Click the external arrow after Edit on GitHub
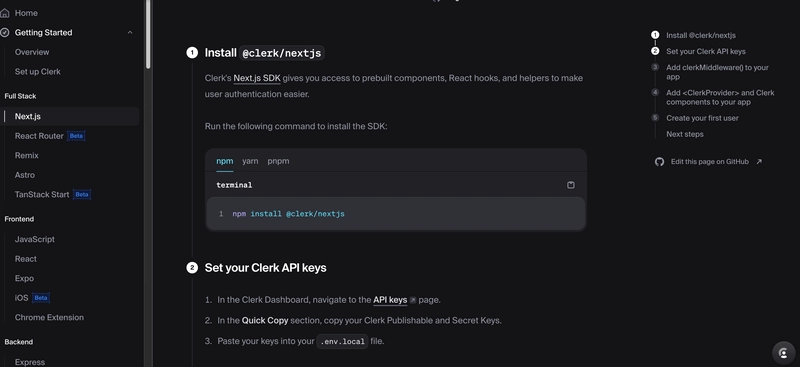The height and width of the screenshot is (367, 800). pyautogui.click(x=759, y=162)
